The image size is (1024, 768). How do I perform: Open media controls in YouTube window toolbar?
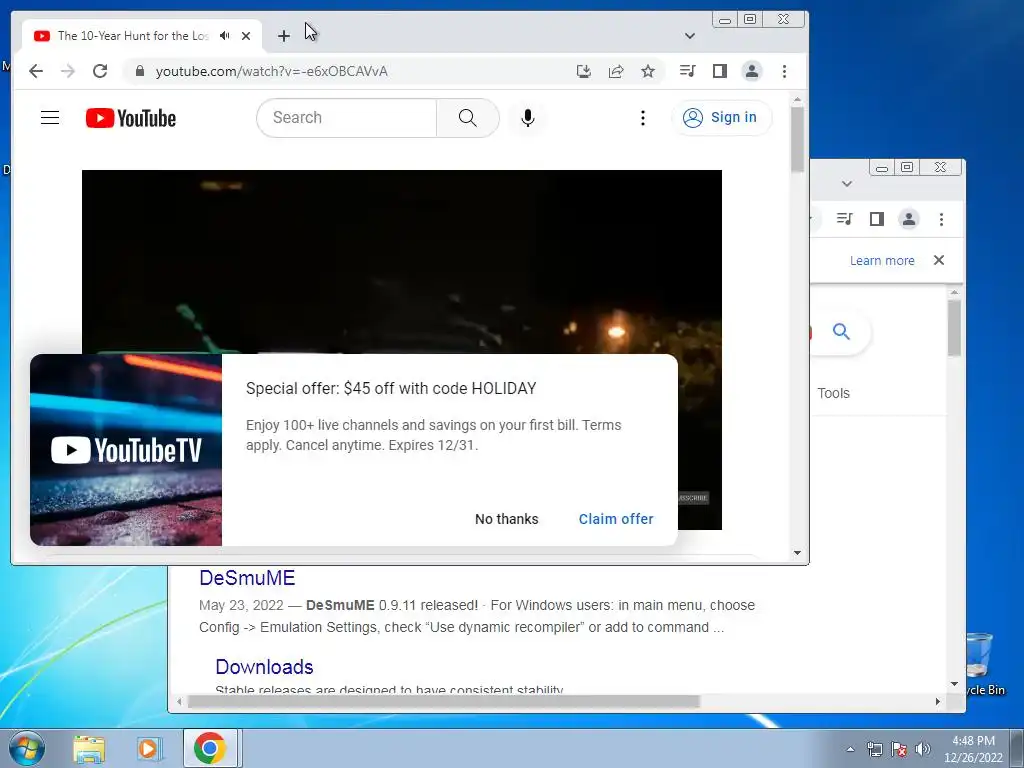[x=687, y=71]
